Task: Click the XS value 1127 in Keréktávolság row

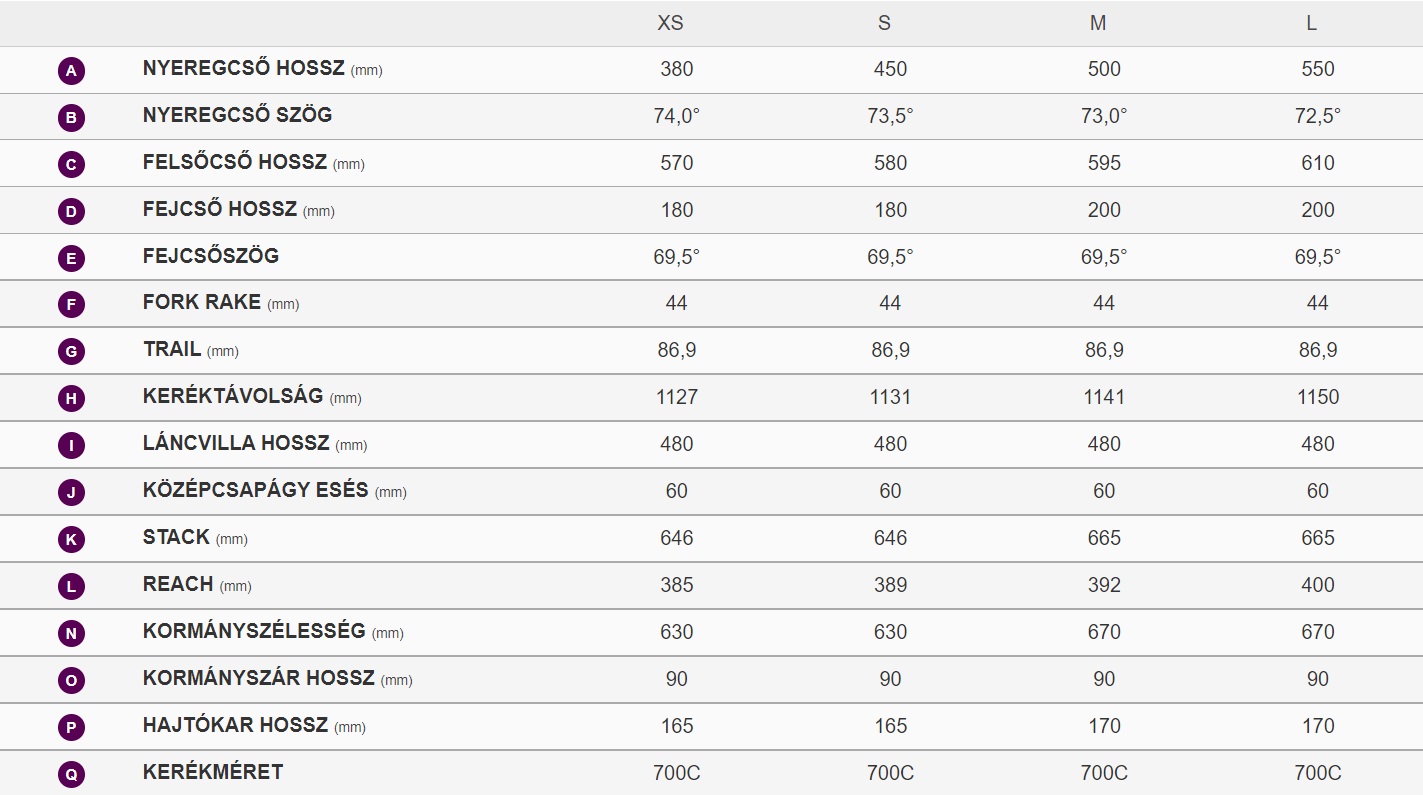Action: [677, 397]
